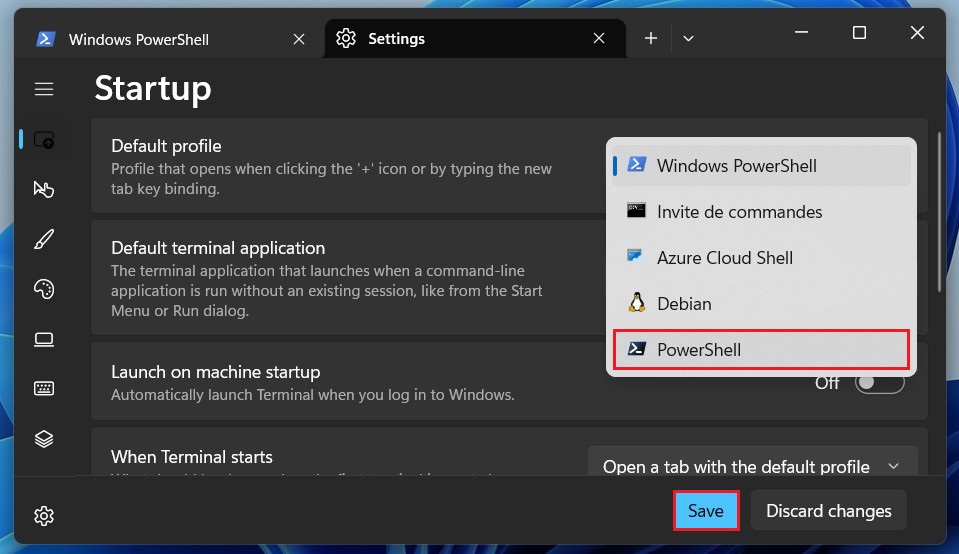Open the Color schemes palette icon
The width and height of the screenshot is (959, 554).
[x=43, y=289]
